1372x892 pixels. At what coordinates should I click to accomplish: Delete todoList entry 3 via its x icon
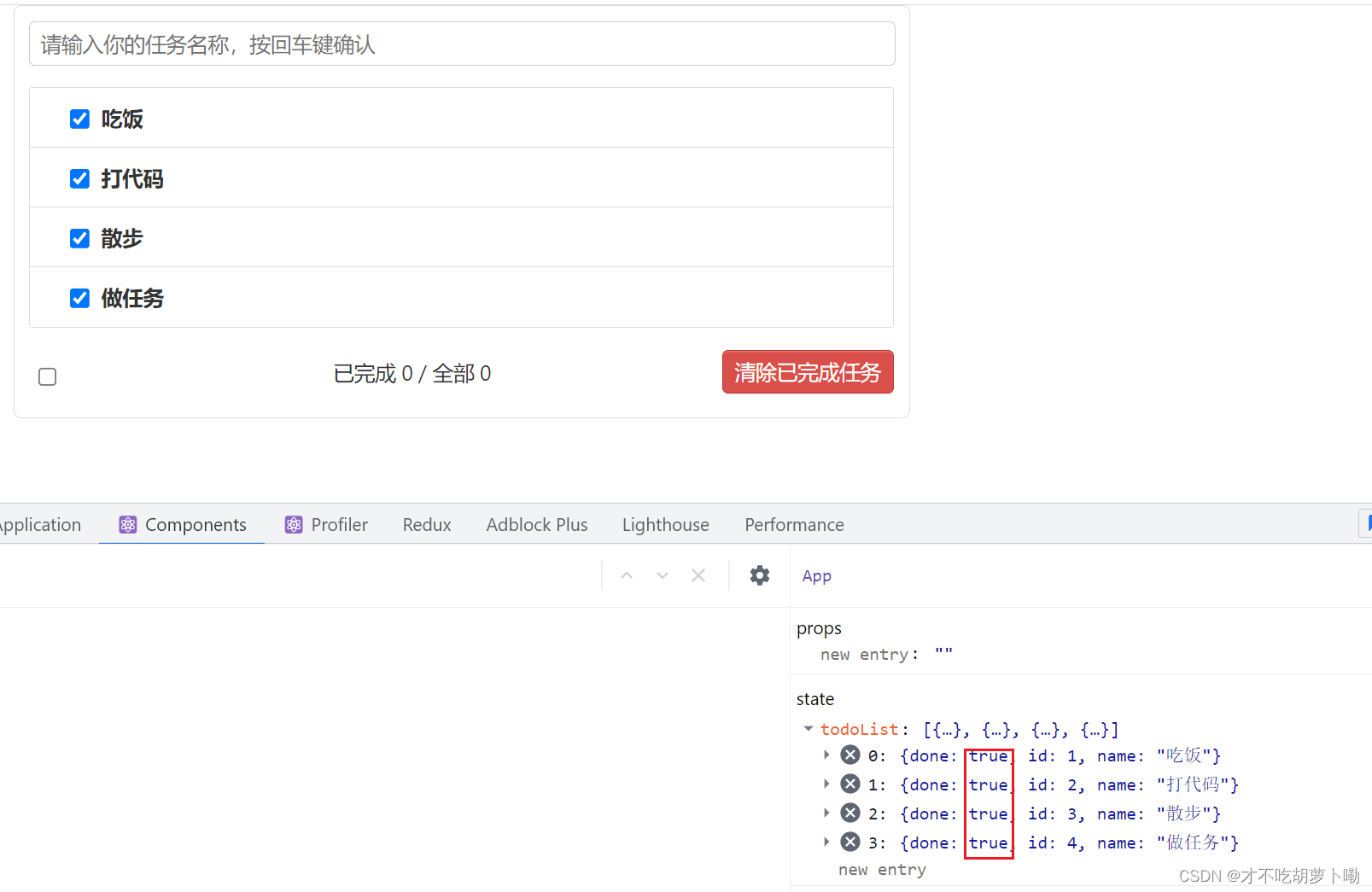coord(849,842)
